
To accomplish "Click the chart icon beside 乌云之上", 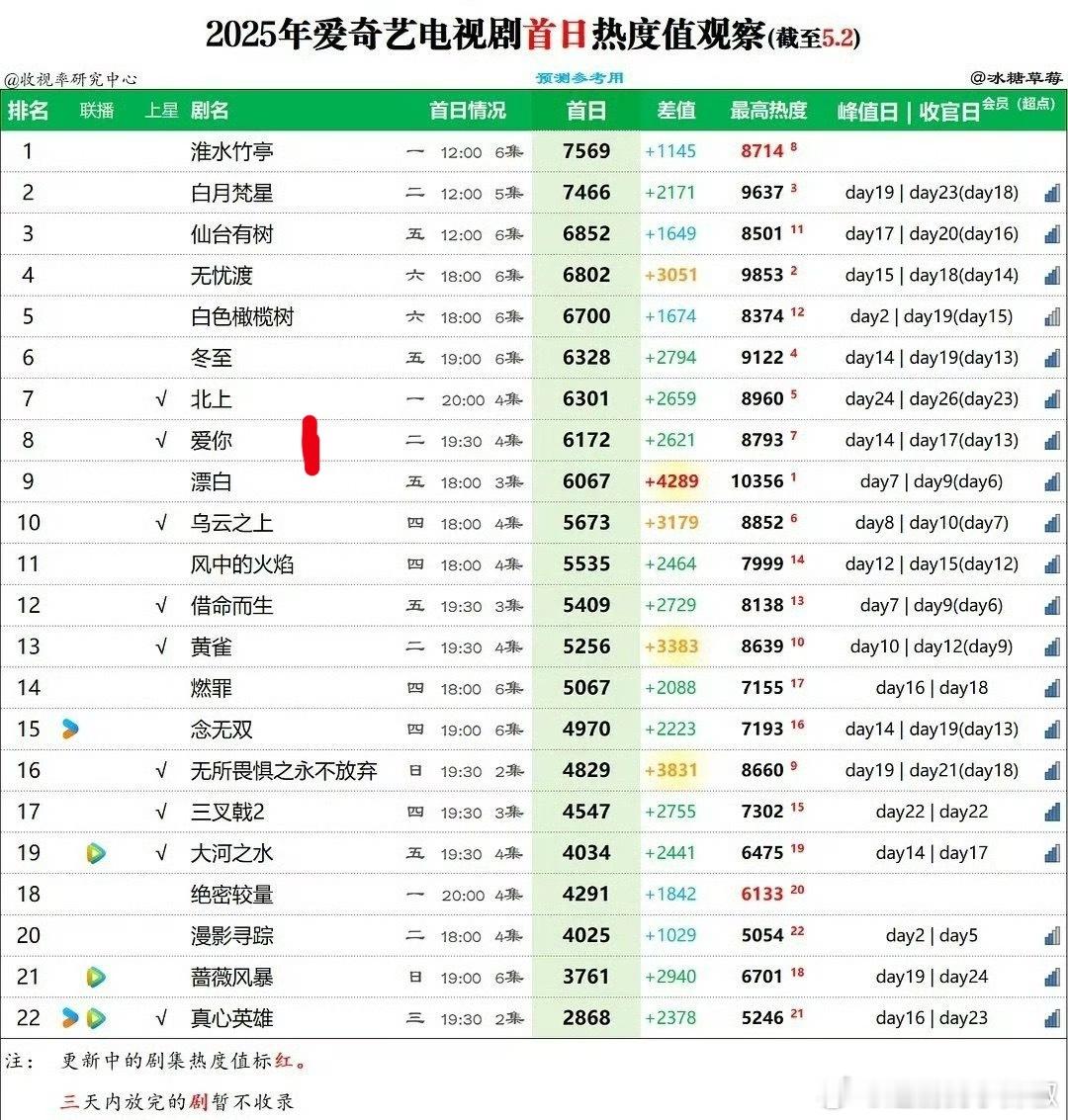I will 1051,523.
